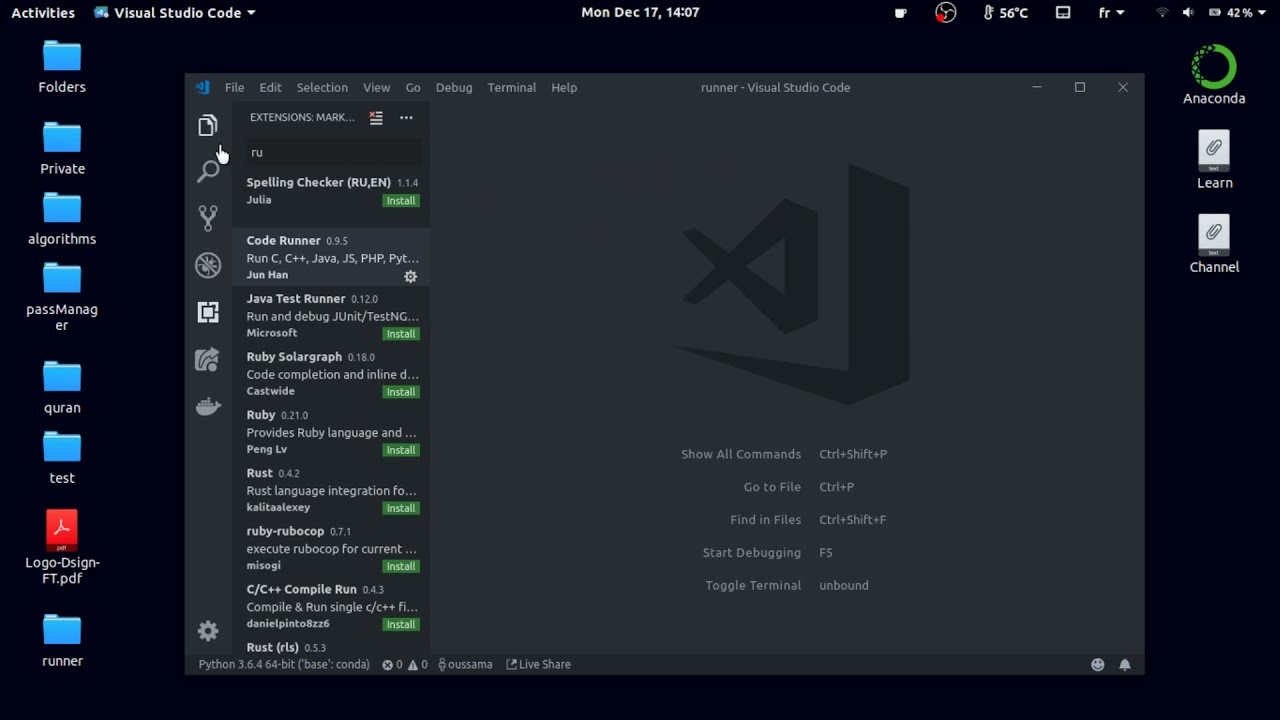Image resolution: width=1280 pixels, height=720 pixels.
Task: Click the feedback smiley in status bar
Action: [x=1098, y=664]
